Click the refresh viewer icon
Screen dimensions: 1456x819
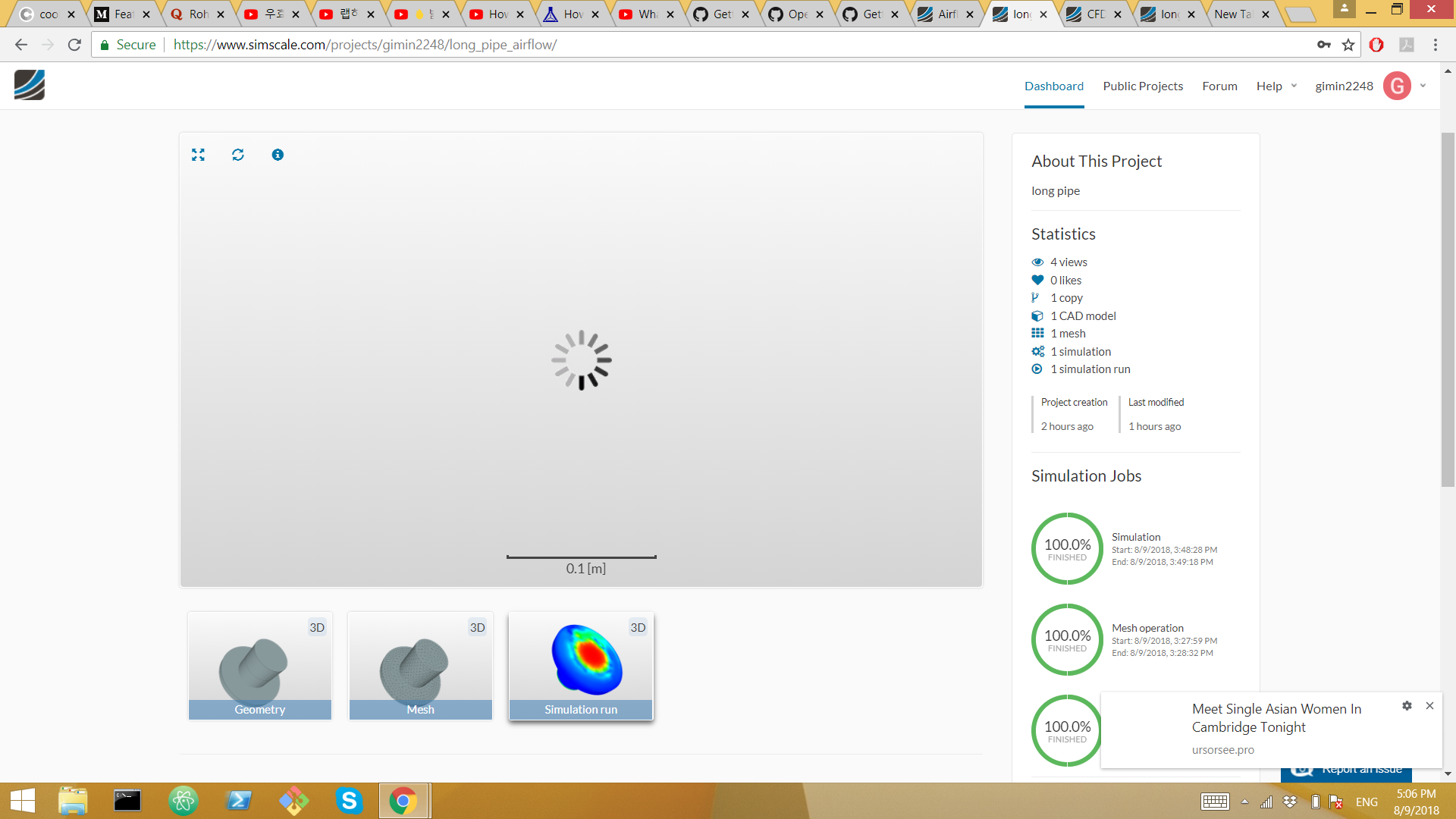(238, 155)
